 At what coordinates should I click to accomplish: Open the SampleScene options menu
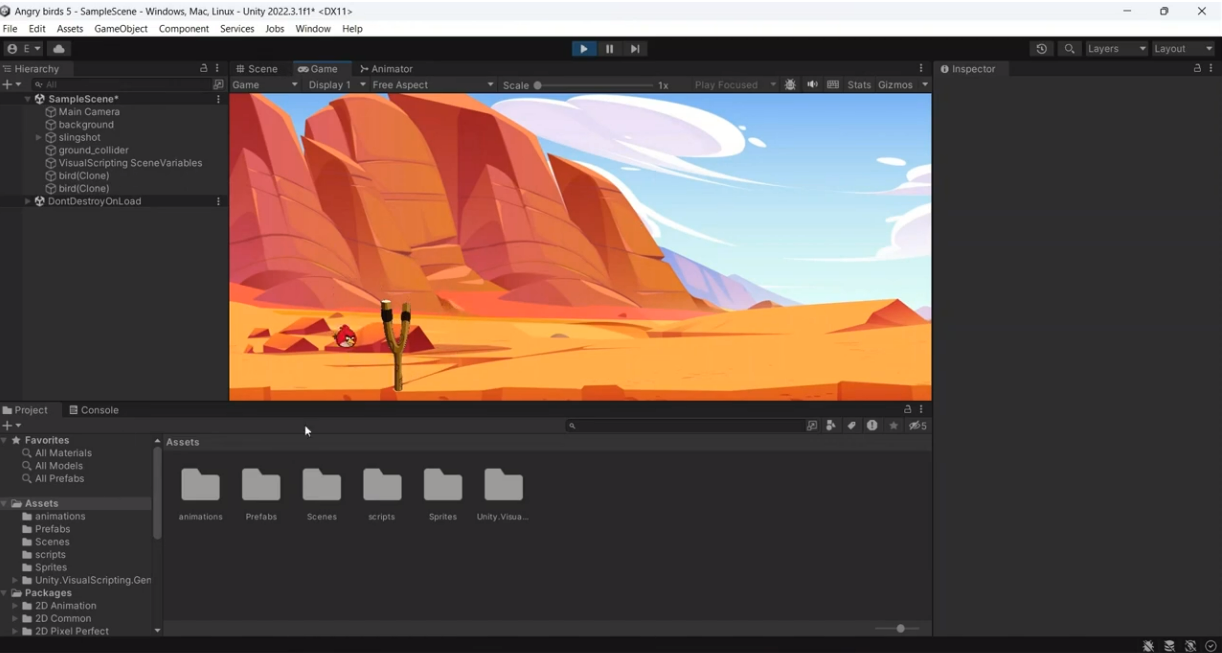218,100
